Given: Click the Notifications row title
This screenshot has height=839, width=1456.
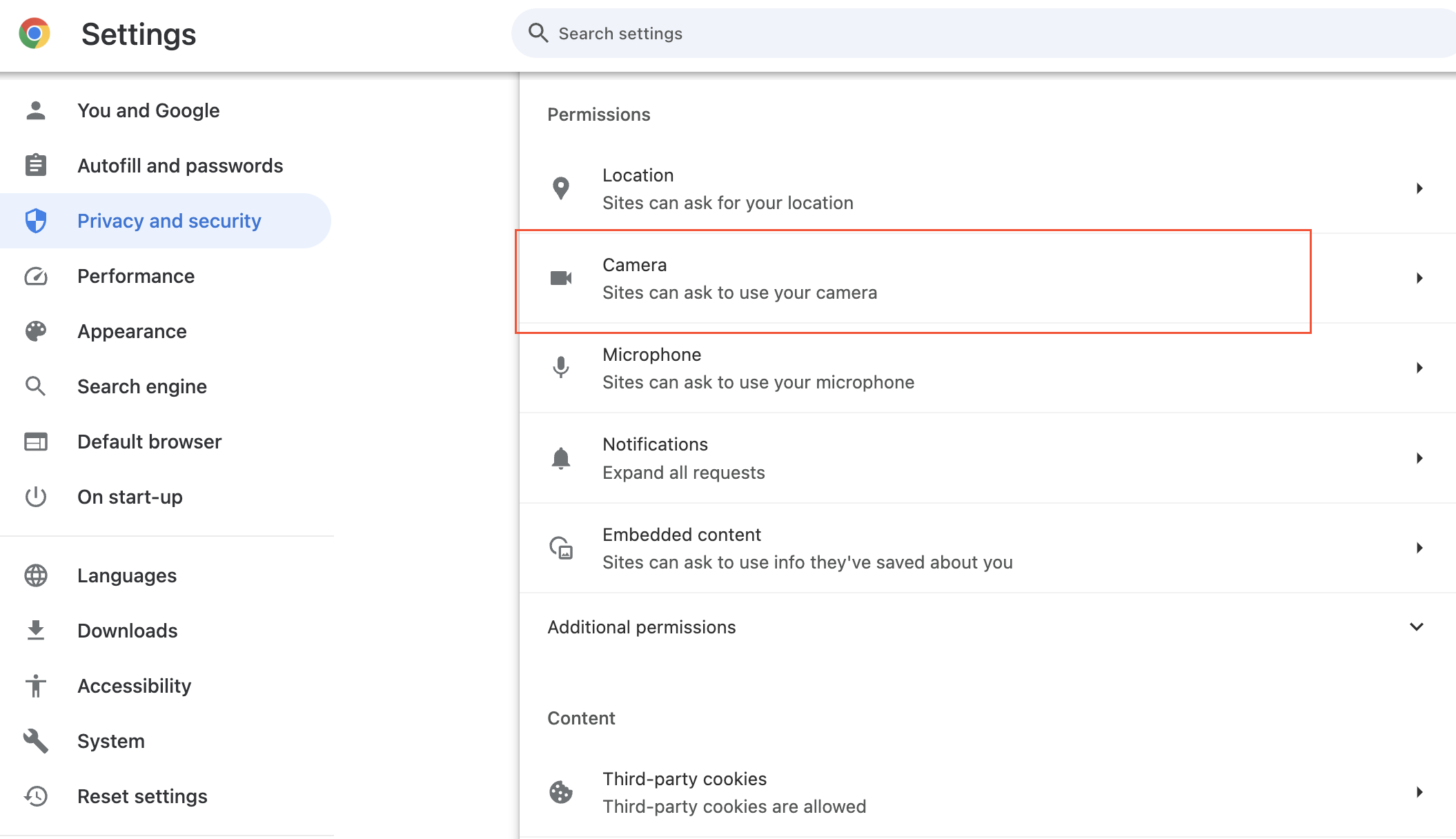Looking at the screenshot, I should [655, 444].
